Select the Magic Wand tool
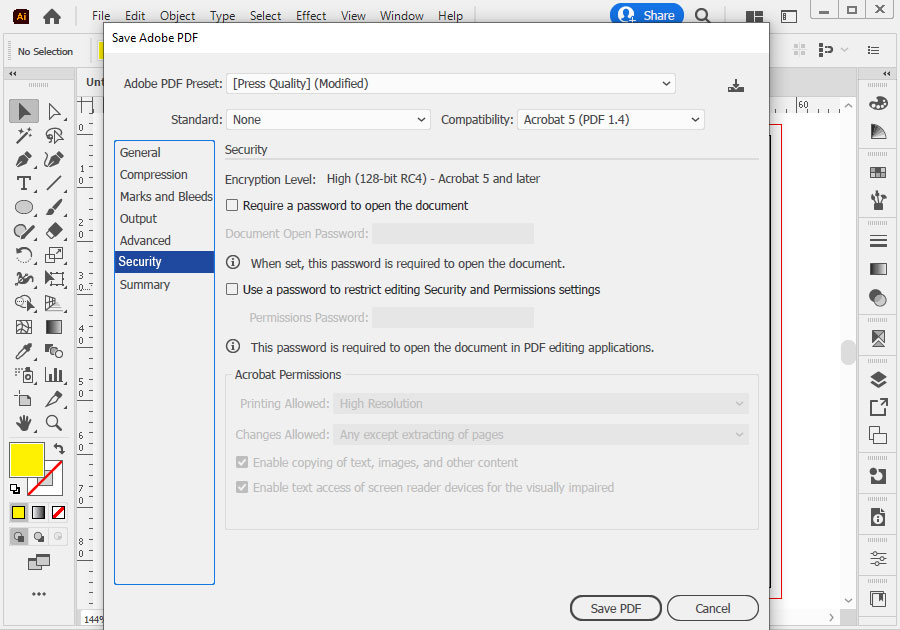 [24, 135]
